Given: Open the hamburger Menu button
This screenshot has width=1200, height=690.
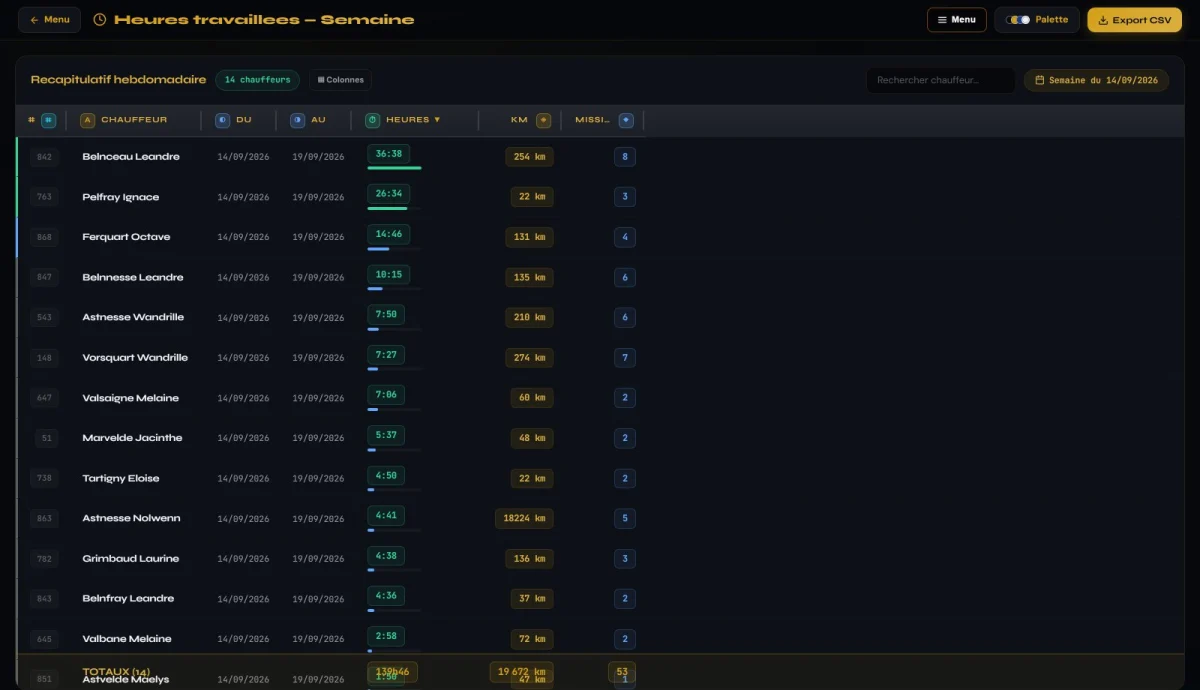Looking at the screenshot, I should coord(957,20).
